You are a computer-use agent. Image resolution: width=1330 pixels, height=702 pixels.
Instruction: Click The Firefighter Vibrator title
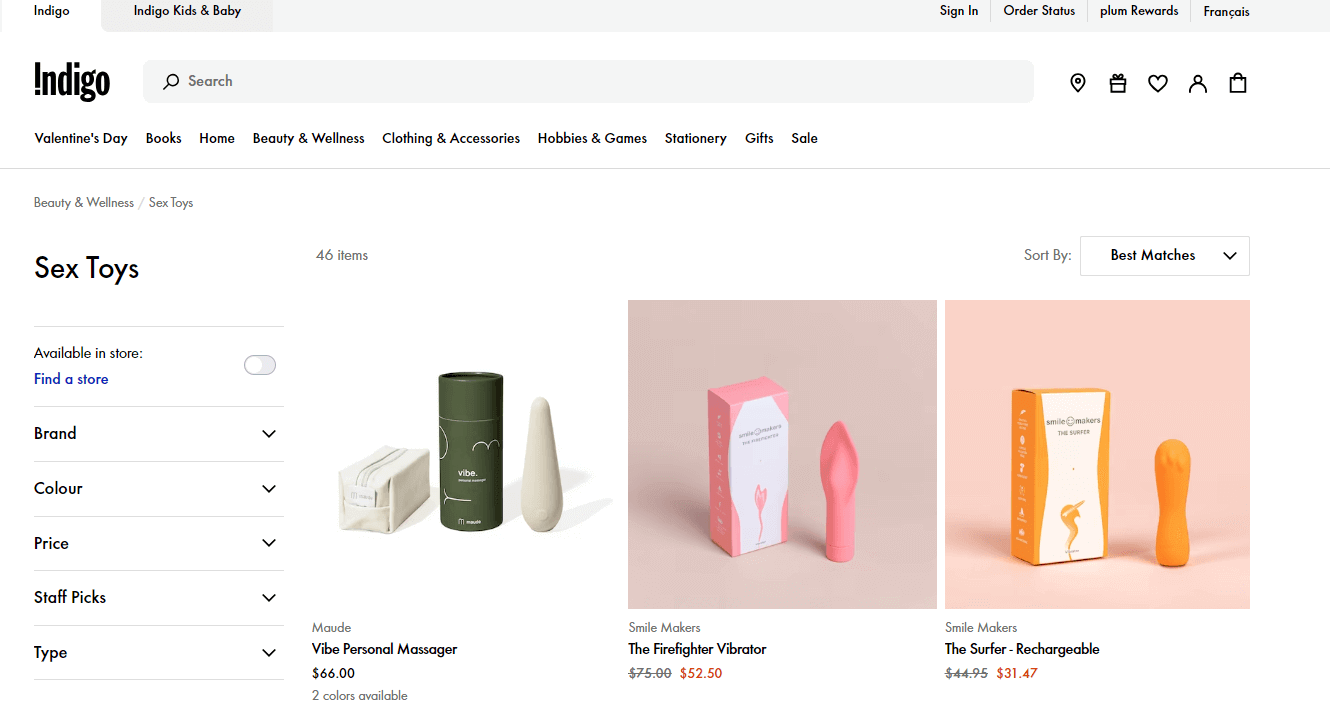697,649
